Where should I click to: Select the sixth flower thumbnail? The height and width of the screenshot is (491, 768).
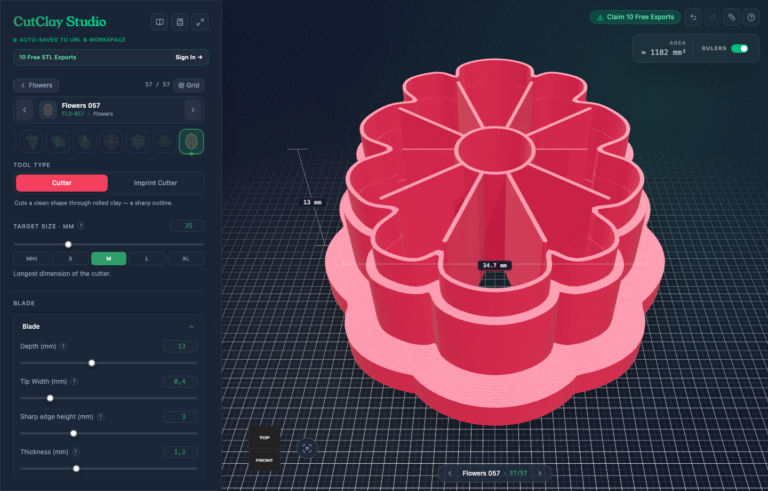pyautogui.click(x=165, y=142)
